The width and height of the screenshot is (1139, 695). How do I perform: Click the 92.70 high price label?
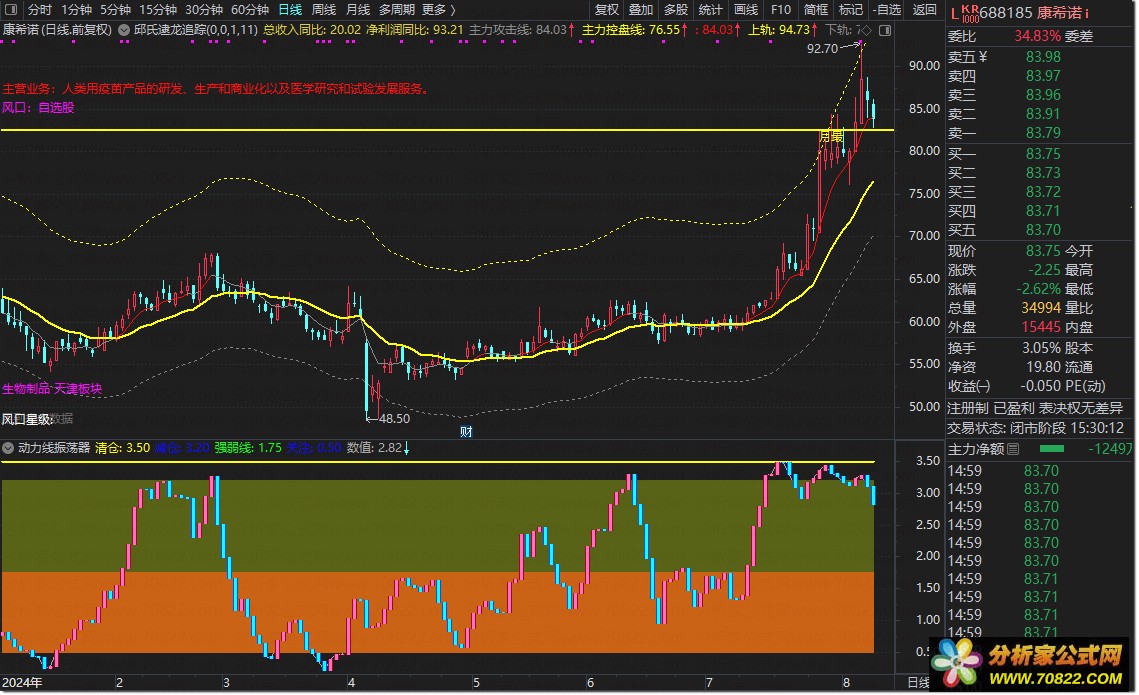click(822, 49)
